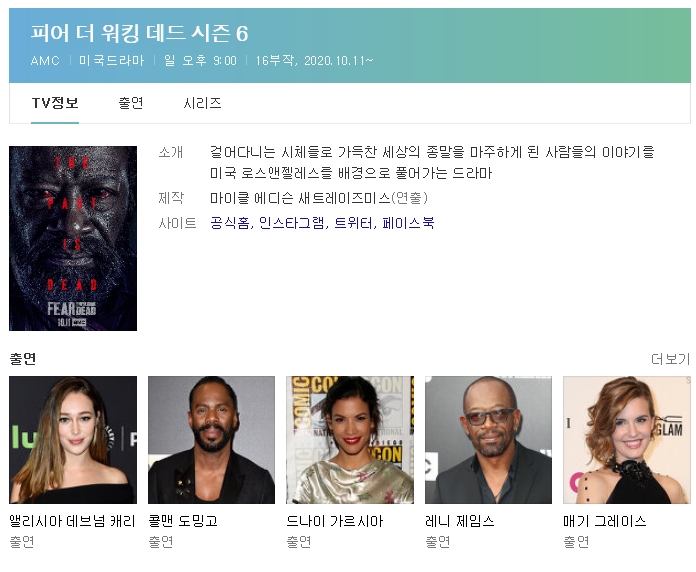Open photo of 앨리시아 데브넘 캐리
This screenshot has width=696, height=572.
tap(73, 440)
